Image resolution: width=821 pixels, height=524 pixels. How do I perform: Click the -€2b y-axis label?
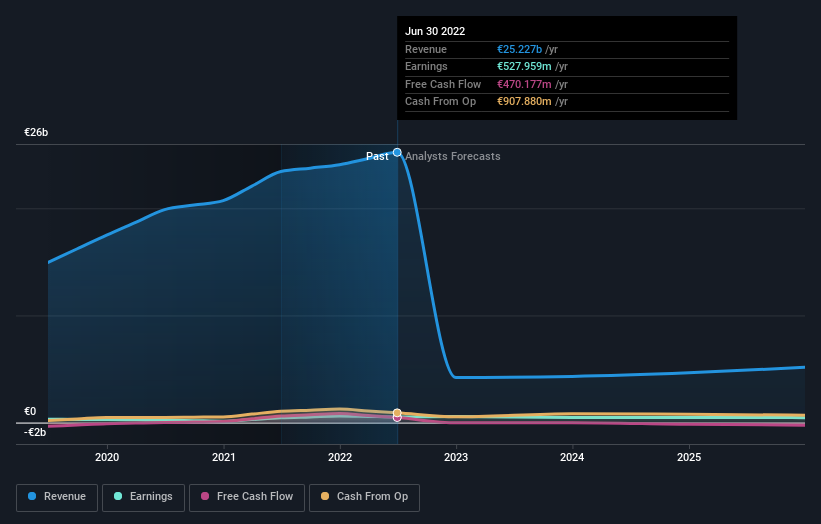coord(35,432)
